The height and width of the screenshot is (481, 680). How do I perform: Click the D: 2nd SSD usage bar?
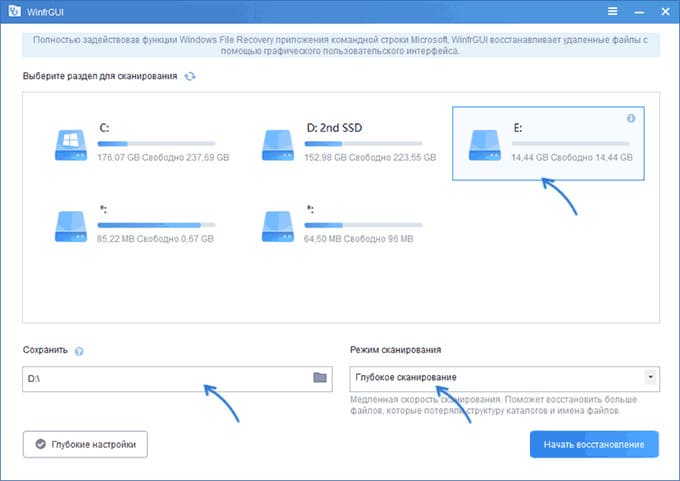point(363,144)
